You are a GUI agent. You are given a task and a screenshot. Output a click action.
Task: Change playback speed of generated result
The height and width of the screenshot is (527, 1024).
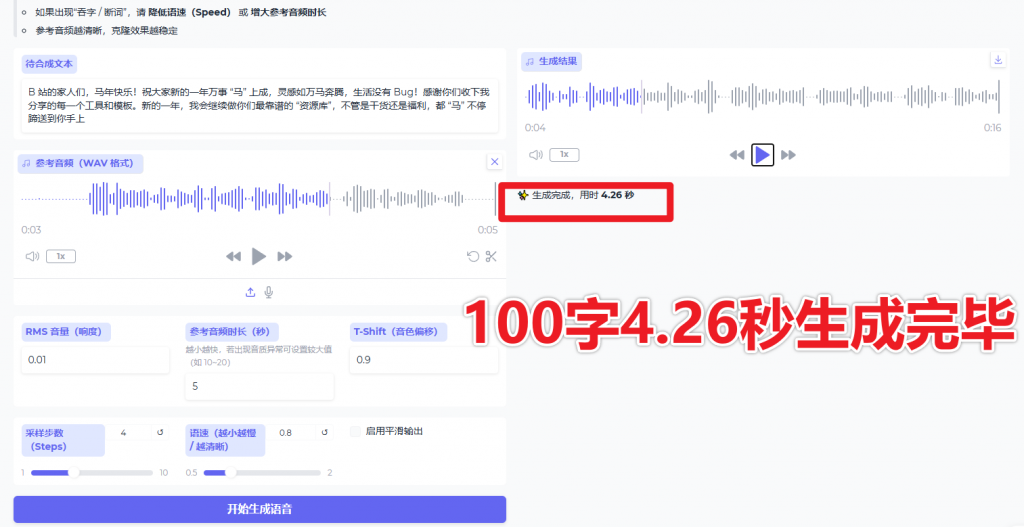pos(564,155)
